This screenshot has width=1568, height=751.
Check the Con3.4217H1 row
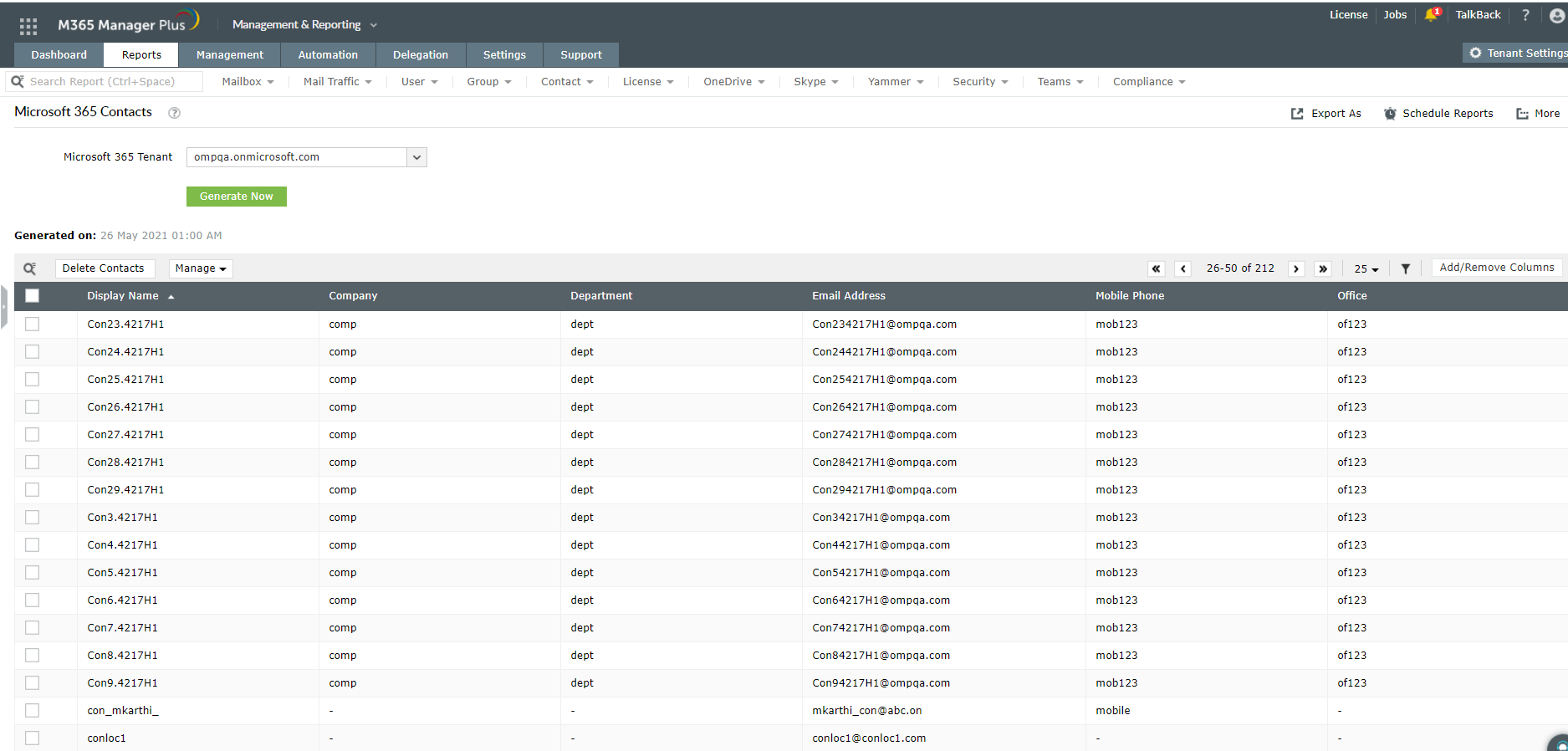click(x=32, y=518)
